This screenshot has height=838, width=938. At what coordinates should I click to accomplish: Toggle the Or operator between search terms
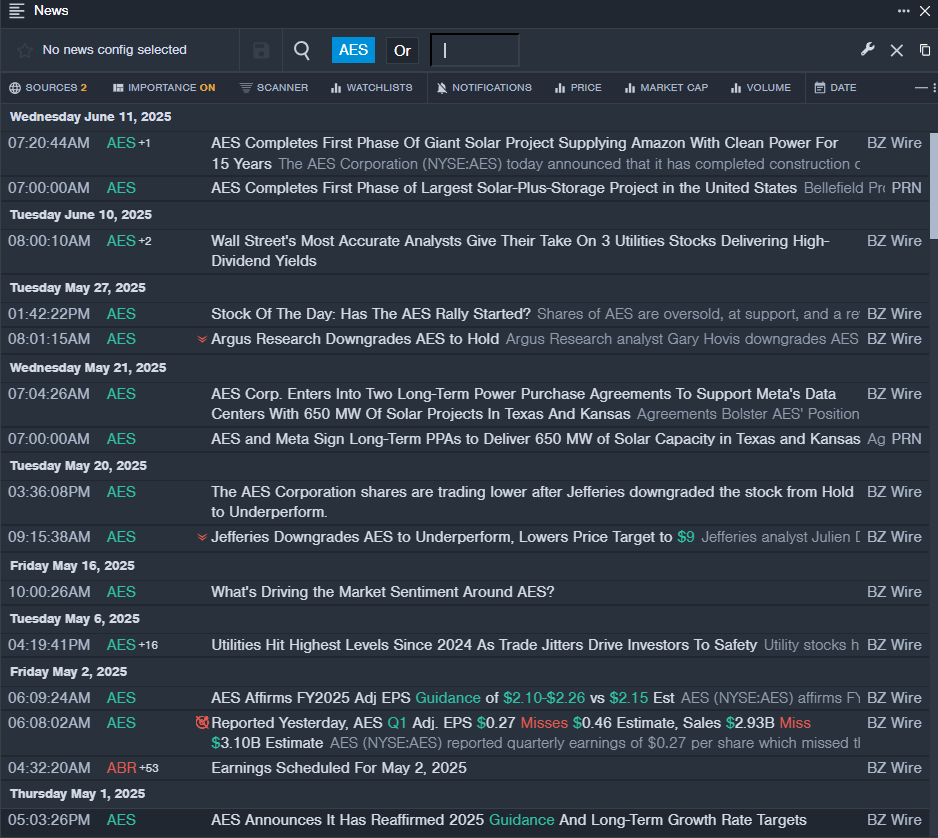pyautogui.click(x=402, y=50)
